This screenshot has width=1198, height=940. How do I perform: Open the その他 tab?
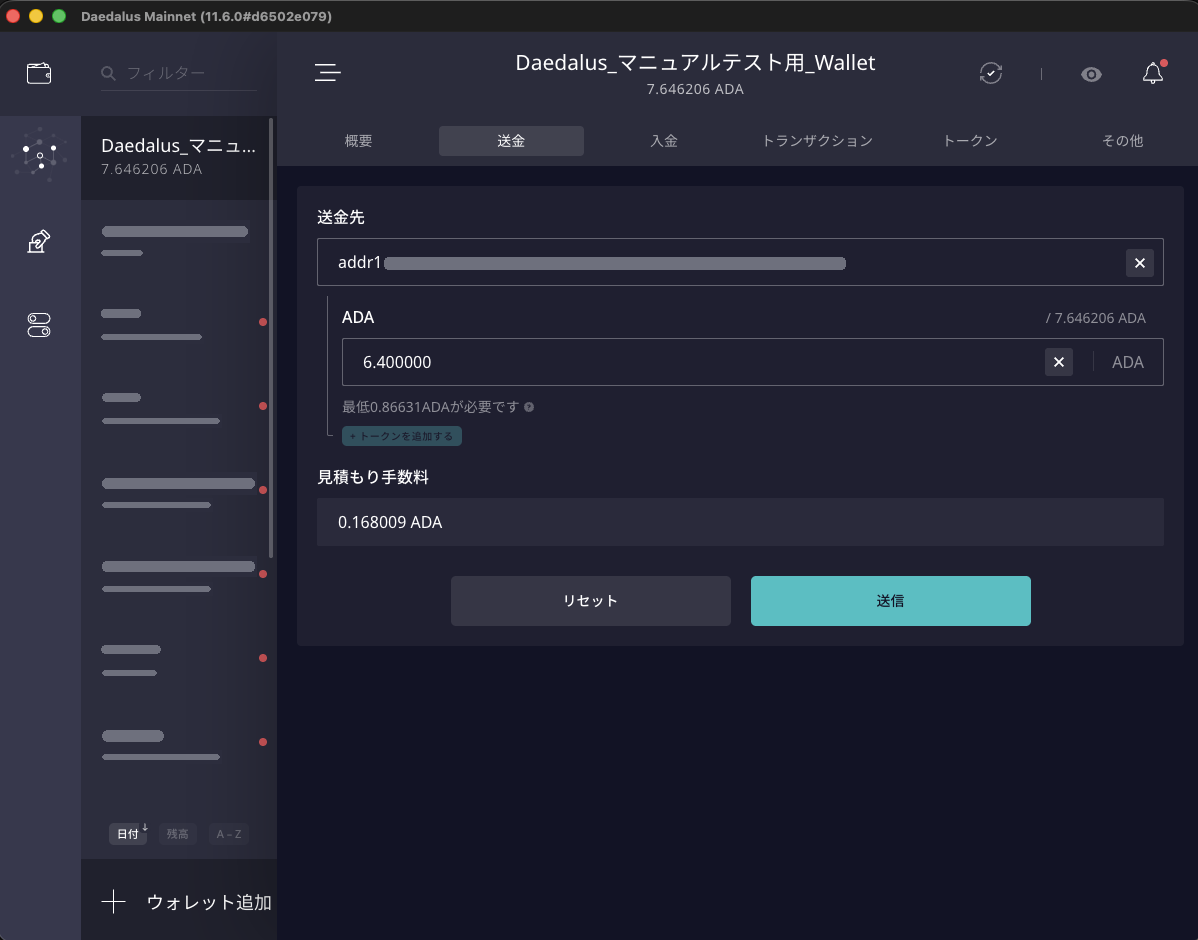click(x=1122, y=141)
